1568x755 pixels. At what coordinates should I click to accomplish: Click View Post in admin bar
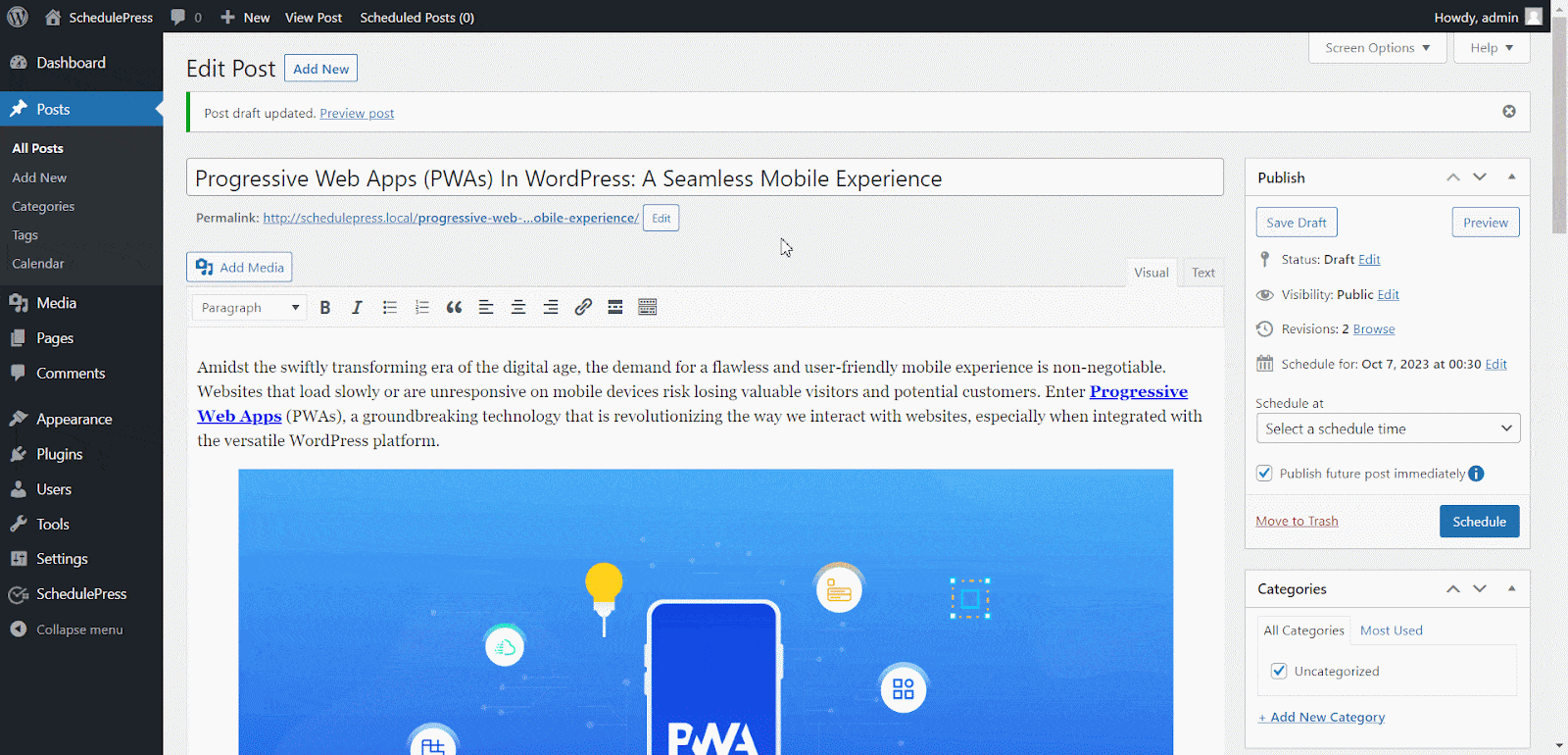[313, 17]
